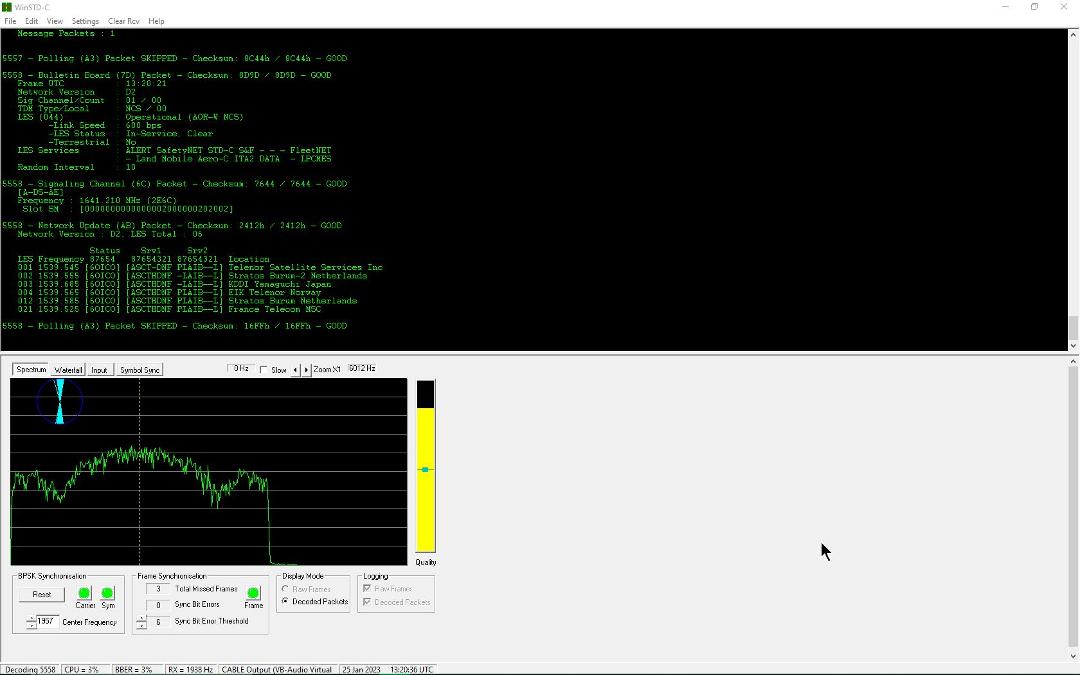Click the '5558 - Signaling Channel (6C) Packet' line
This screenshot has width=1080, height=675.
[x=175, y=184]
